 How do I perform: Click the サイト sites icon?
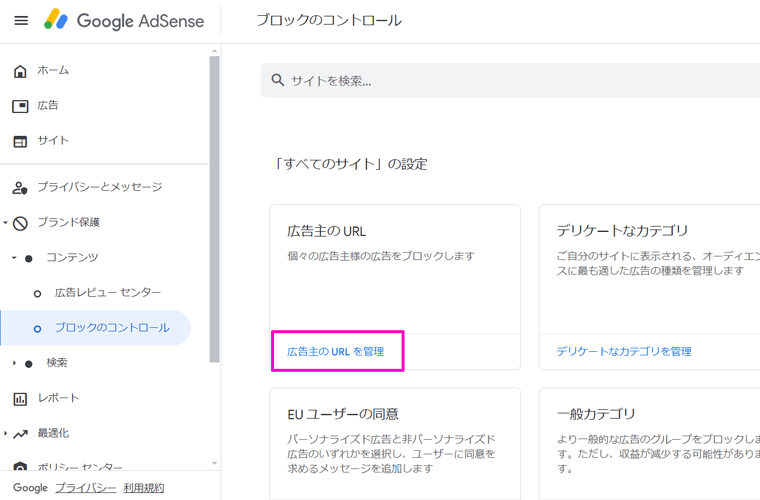tap(20, 141)
